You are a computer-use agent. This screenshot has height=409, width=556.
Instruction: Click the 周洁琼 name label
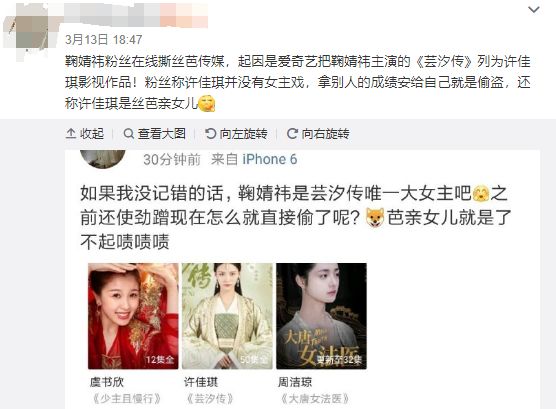pyautogui.click(x=295, y=382)
